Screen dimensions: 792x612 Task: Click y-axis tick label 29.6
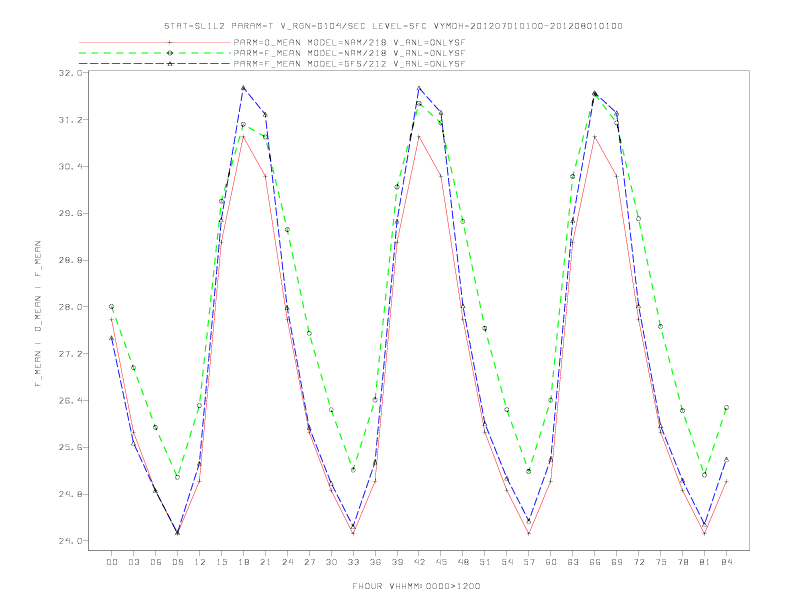[70, 214]
